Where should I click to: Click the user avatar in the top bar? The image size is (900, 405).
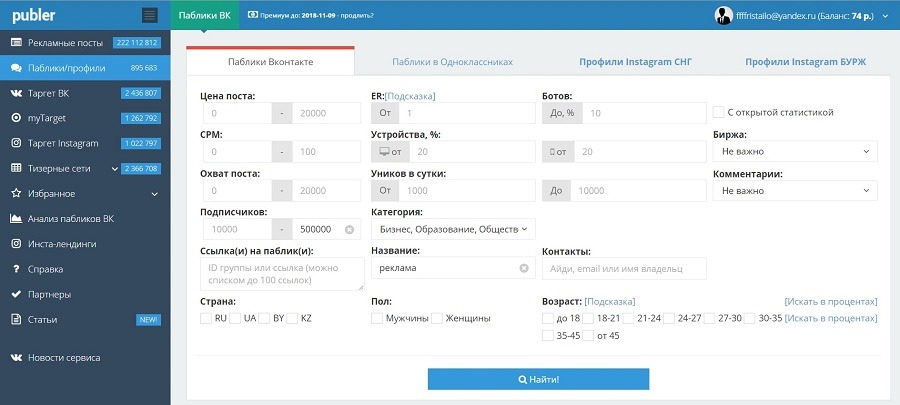pyautogui.click(x=723, y=15)
